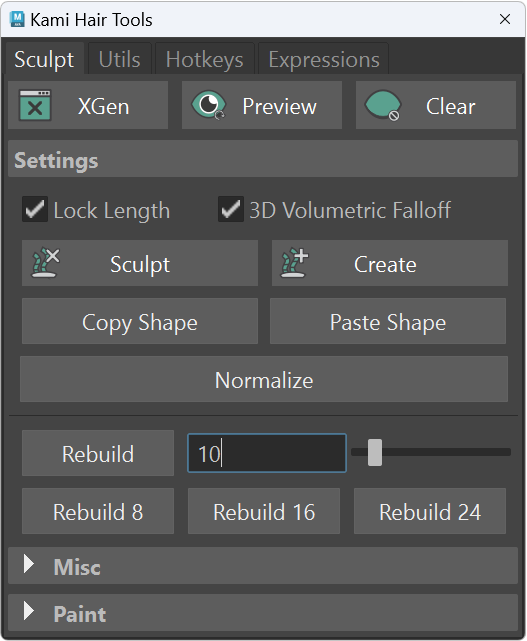527x641 pixels.
Task: Toggle the Lock Length checkbox
Action: click(x=35, y=209)
